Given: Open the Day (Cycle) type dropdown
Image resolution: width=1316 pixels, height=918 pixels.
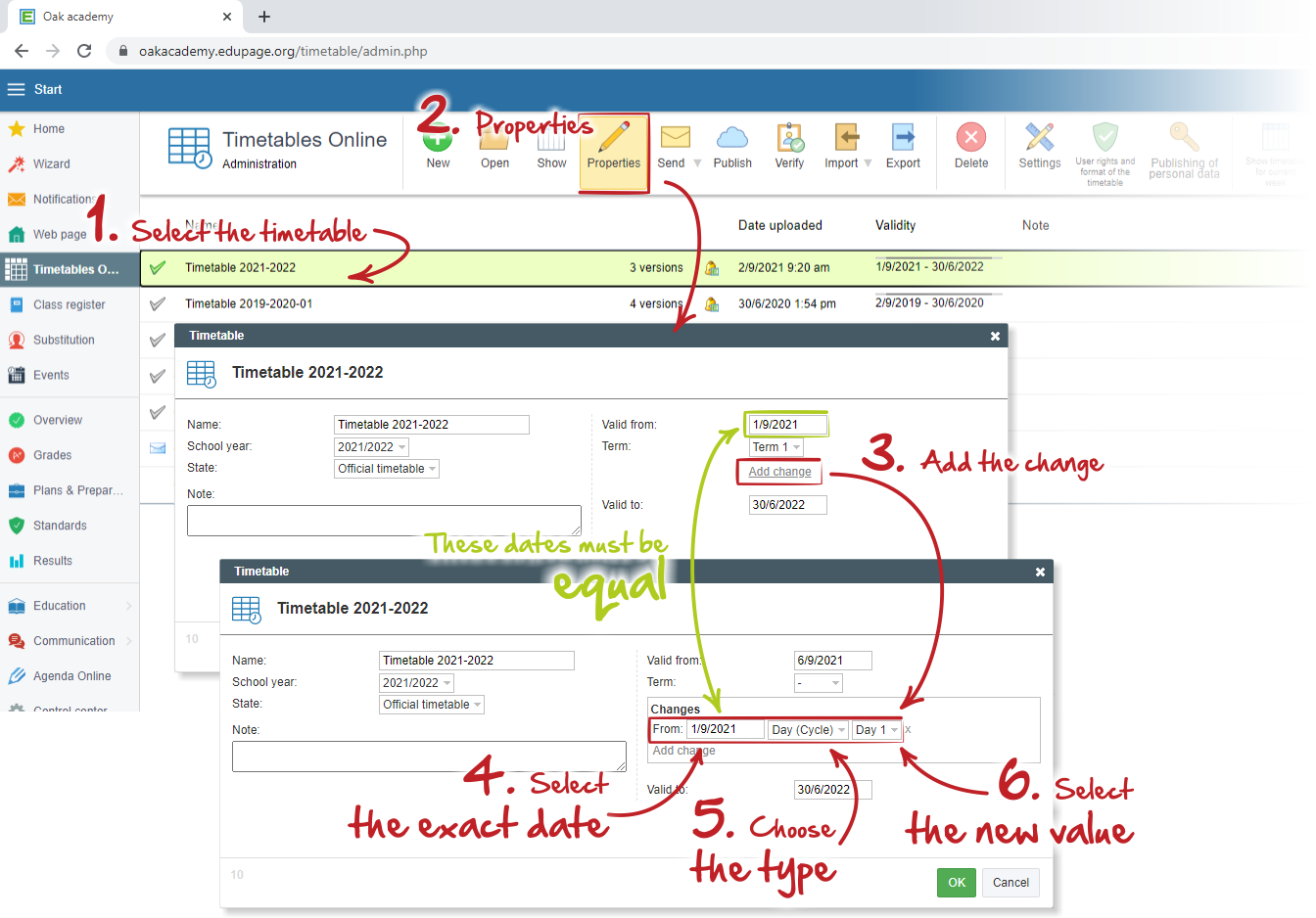Looking at the screenshot, I should pos(808,730).
